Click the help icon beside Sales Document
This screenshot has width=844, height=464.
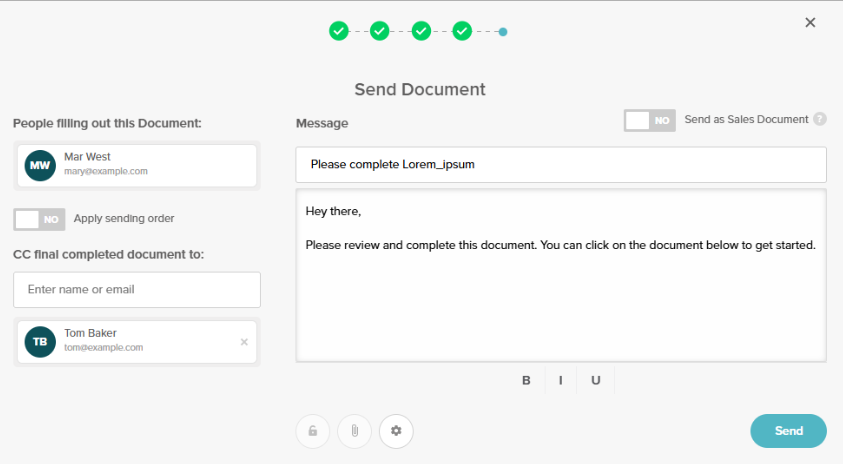coord(820,119)
